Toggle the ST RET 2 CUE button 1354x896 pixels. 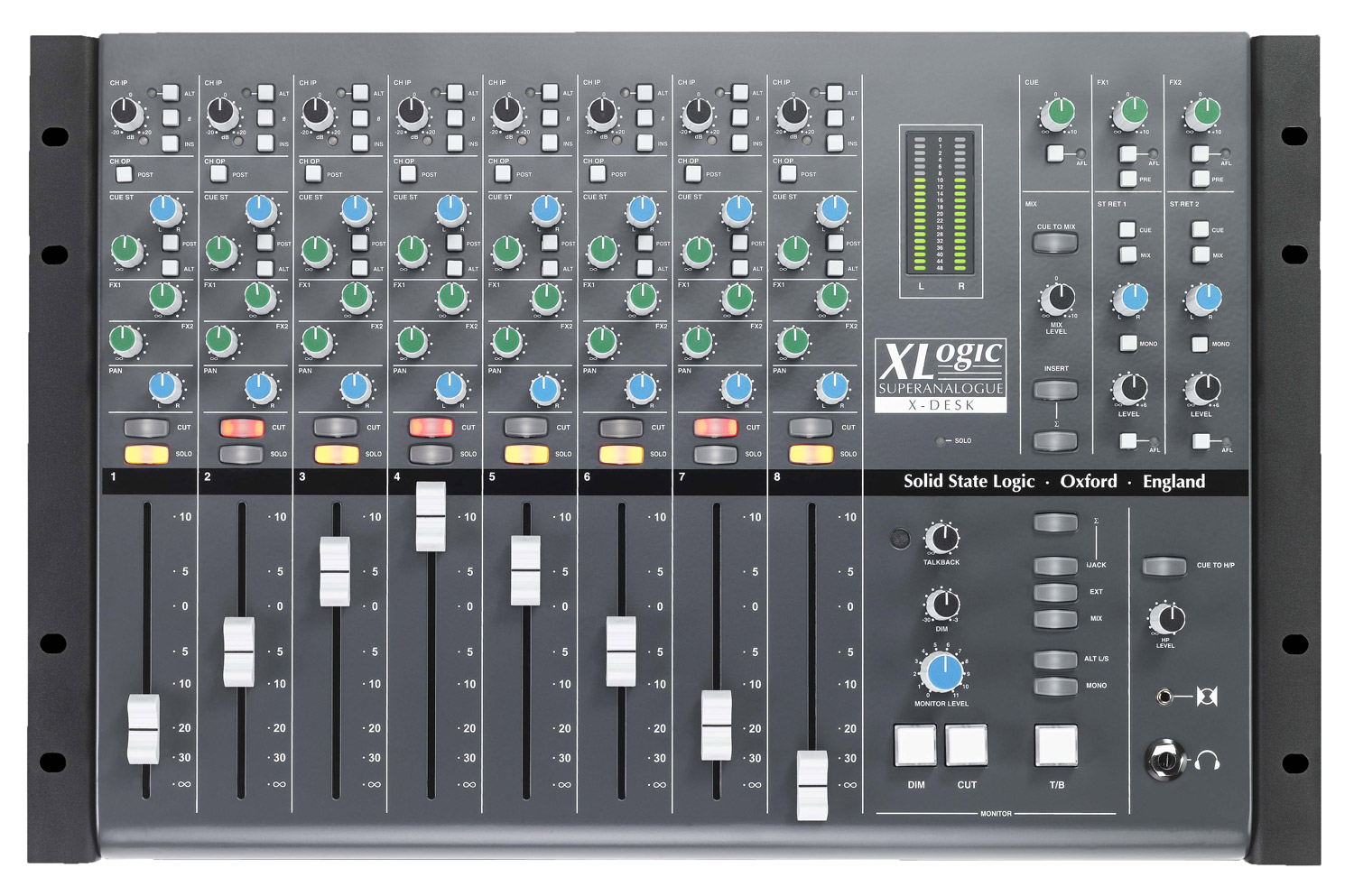click(1200, 229)
